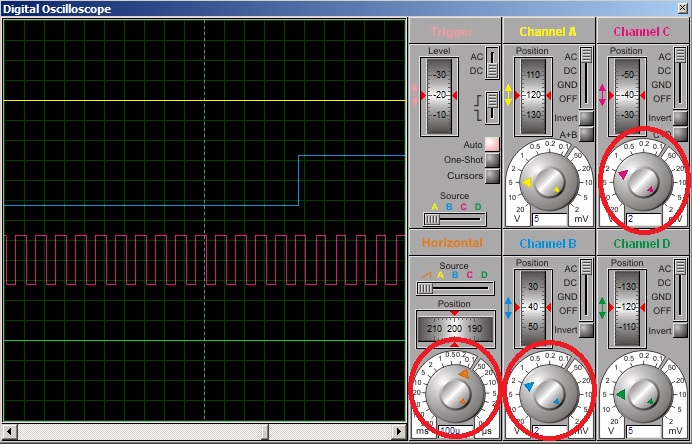Click the Horizontal timebase dial
The height and width of the screenshot is (444, 692).
455,394
